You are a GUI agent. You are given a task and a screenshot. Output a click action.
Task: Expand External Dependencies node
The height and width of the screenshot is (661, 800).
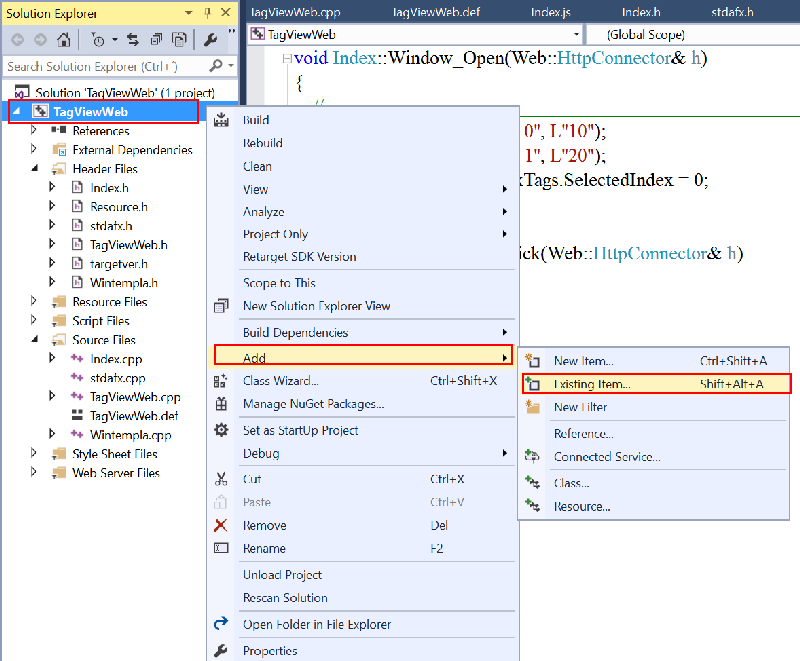pyautogui.click(x=34, y=149)
